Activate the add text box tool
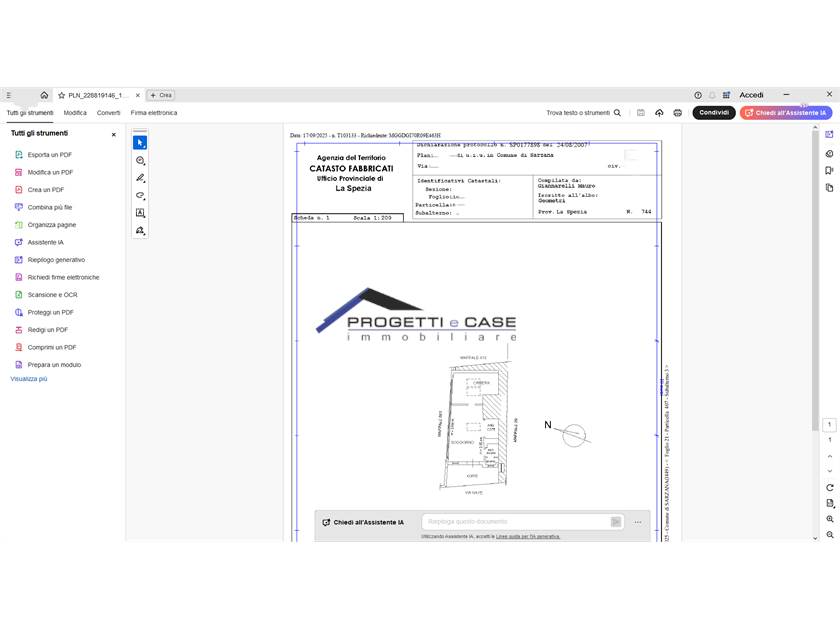This screenshot has height=630, width=840. (x=140, y=213)
